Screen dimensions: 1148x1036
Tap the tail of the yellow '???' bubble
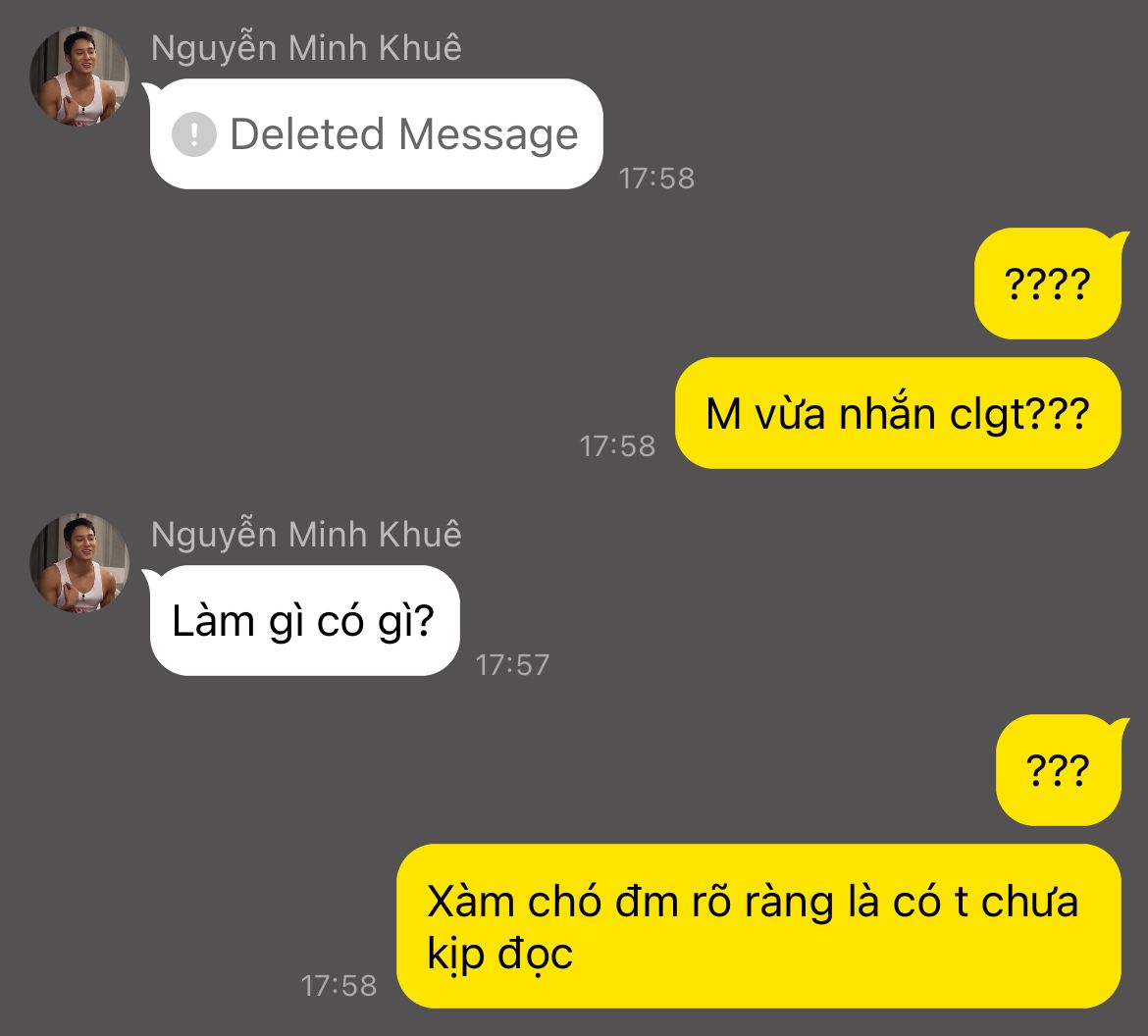coord(1120,727)
